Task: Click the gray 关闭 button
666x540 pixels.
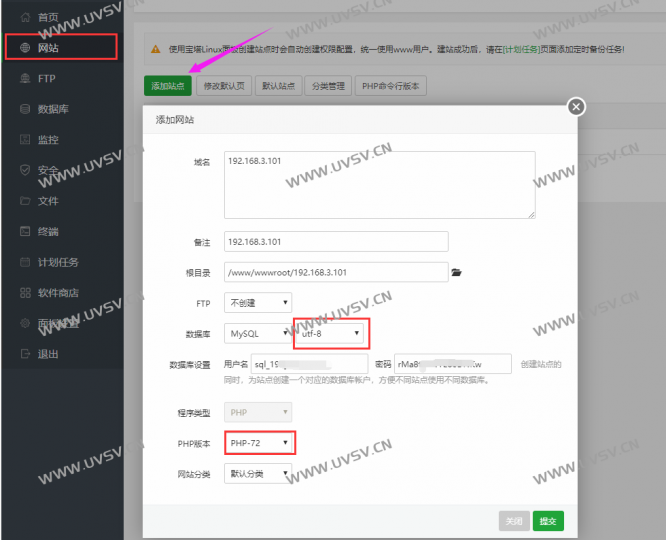Action: pos(514,521)
